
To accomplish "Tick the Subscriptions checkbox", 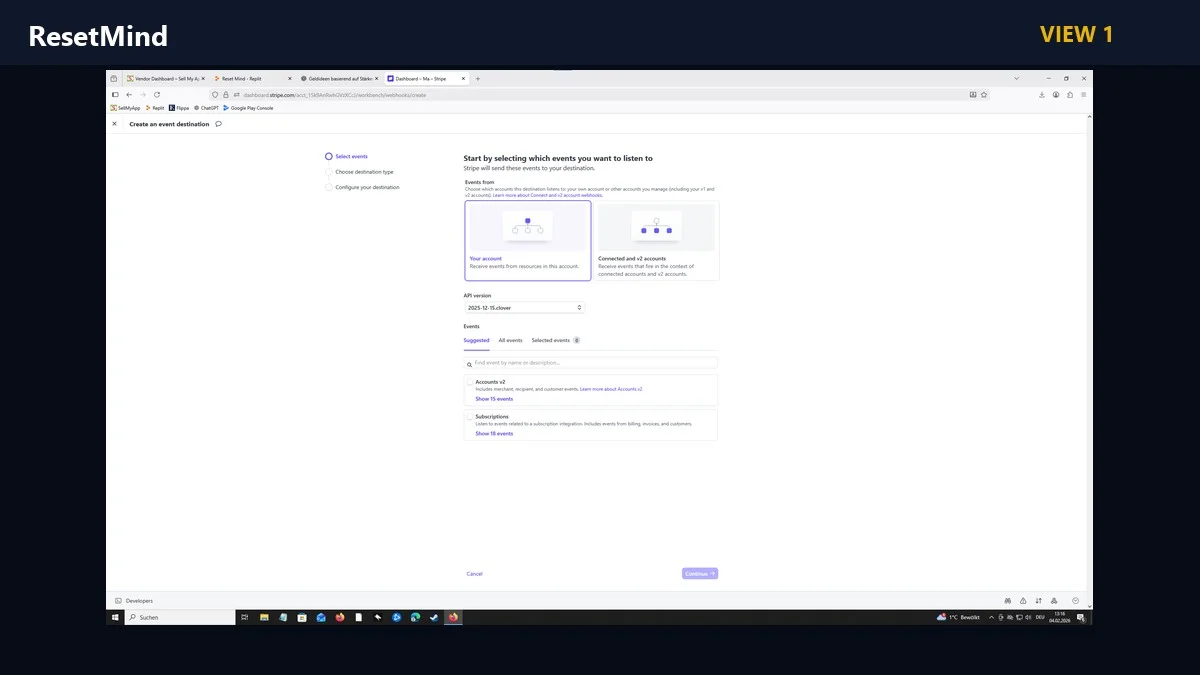I will [x=470, y=416].
